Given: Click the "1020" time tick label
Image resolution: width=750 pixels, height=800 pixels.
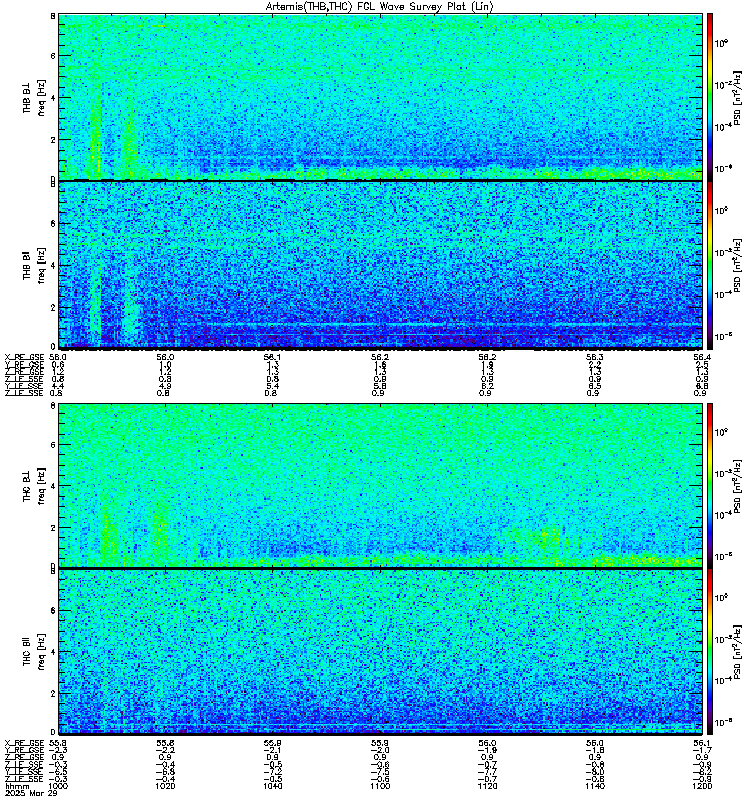Looking at the screenshot, I should 165,786.
